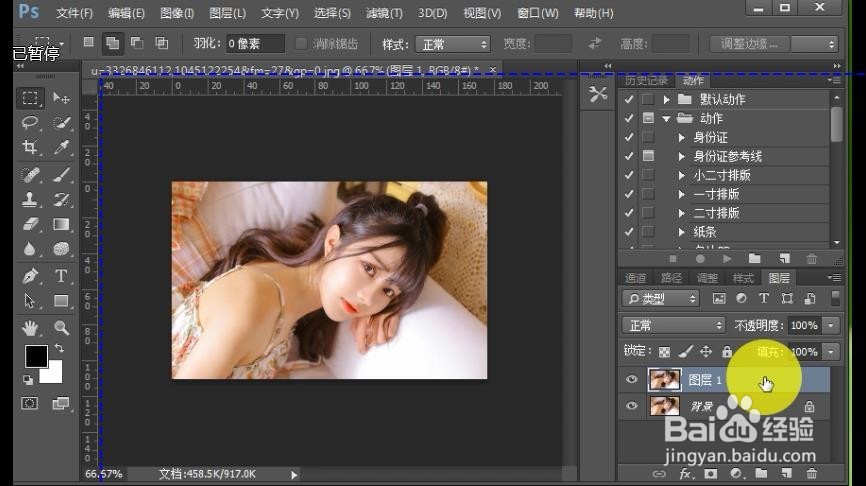
Task: Open the layer blend mode 正常 dropdown
Action: tap(673, 325)
